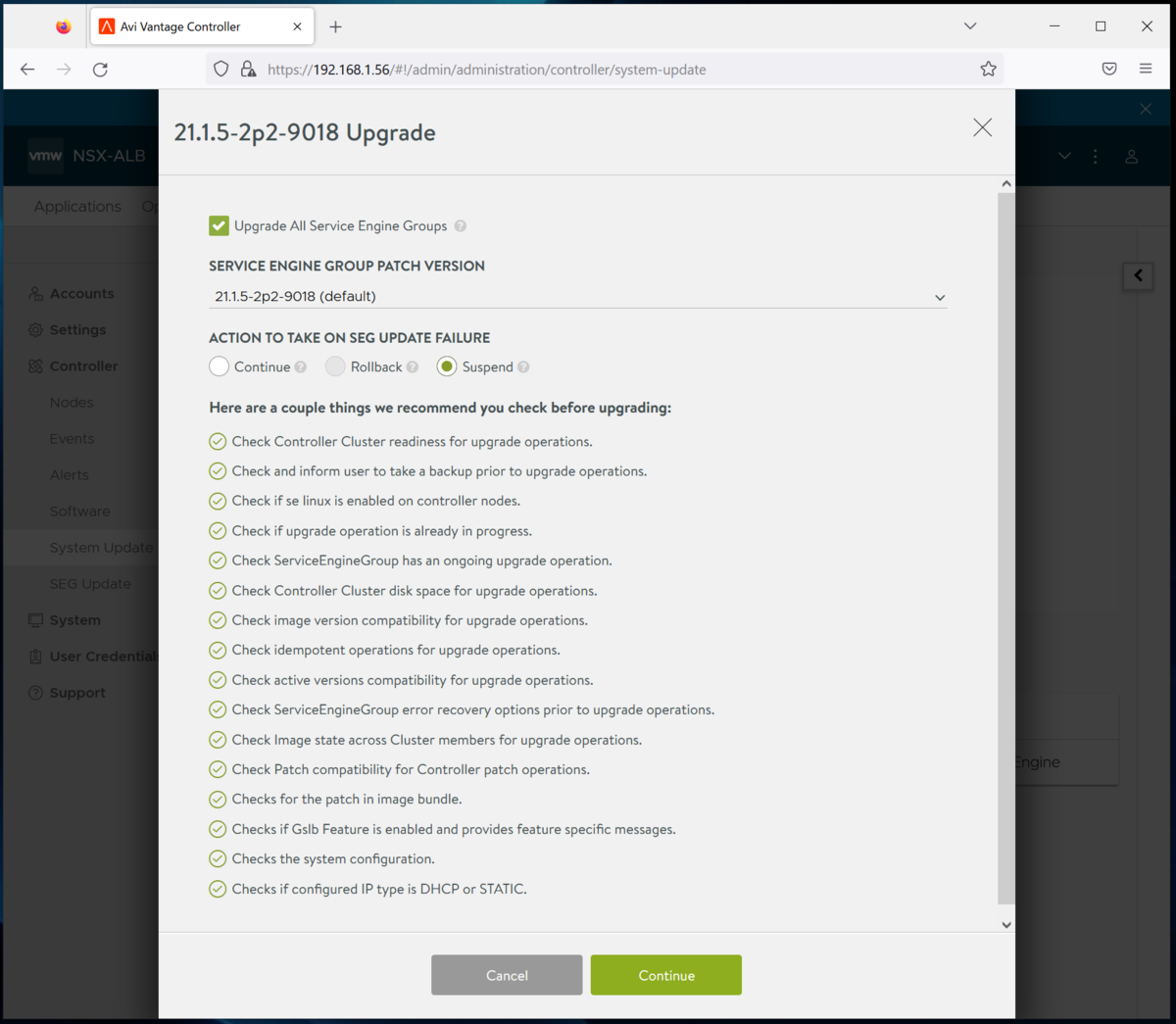1176x1024 pixels.
Task: Click check icon for backup prior to upgrade
Action: 218,471
